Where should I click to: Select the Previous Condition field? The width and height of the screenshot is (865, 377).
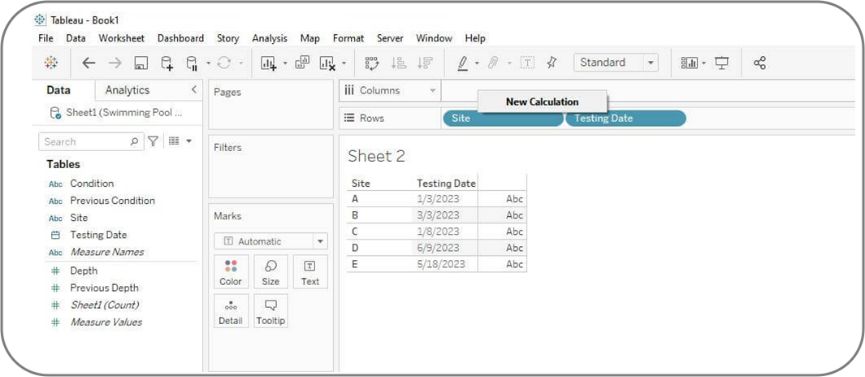tap(112, 200)
